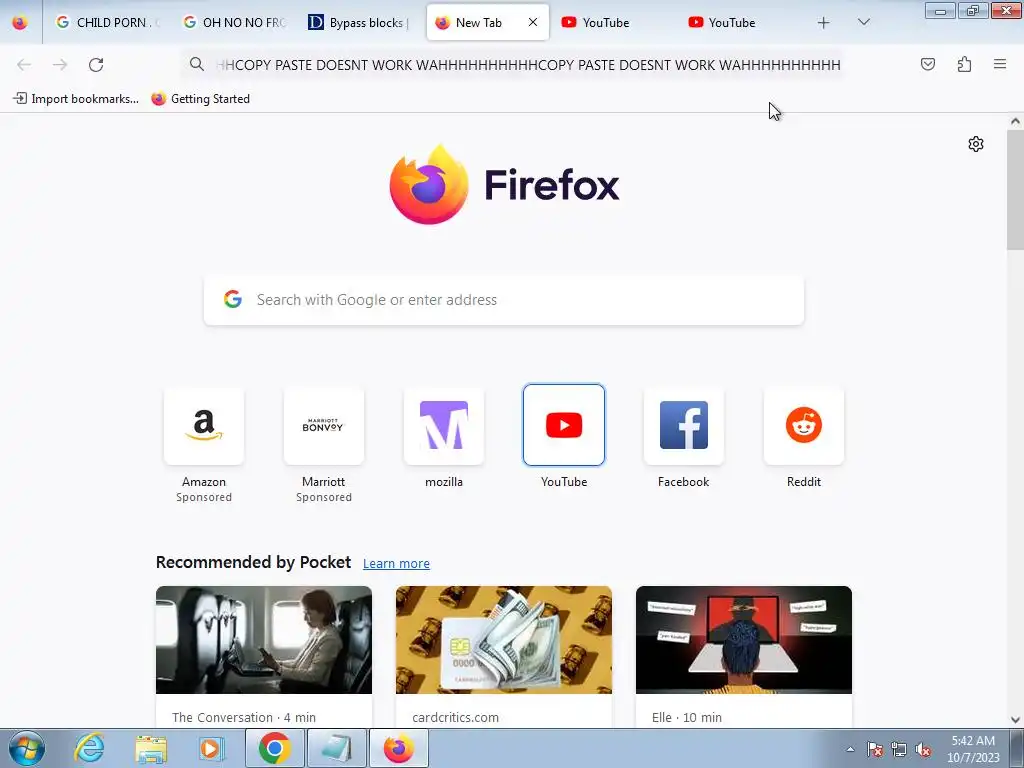Open a new tab with the plus button
This screenshot has width=1024, height=768.
coord(824,23)
